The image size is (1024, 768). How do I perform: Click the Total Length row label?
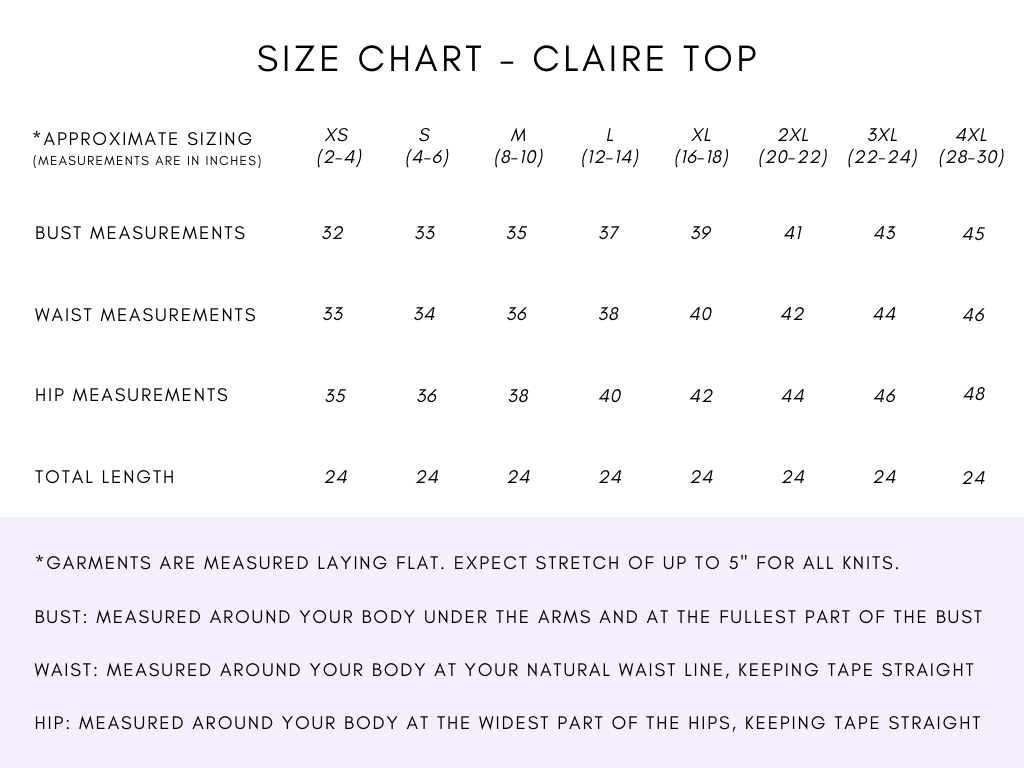tap(105, 477)
